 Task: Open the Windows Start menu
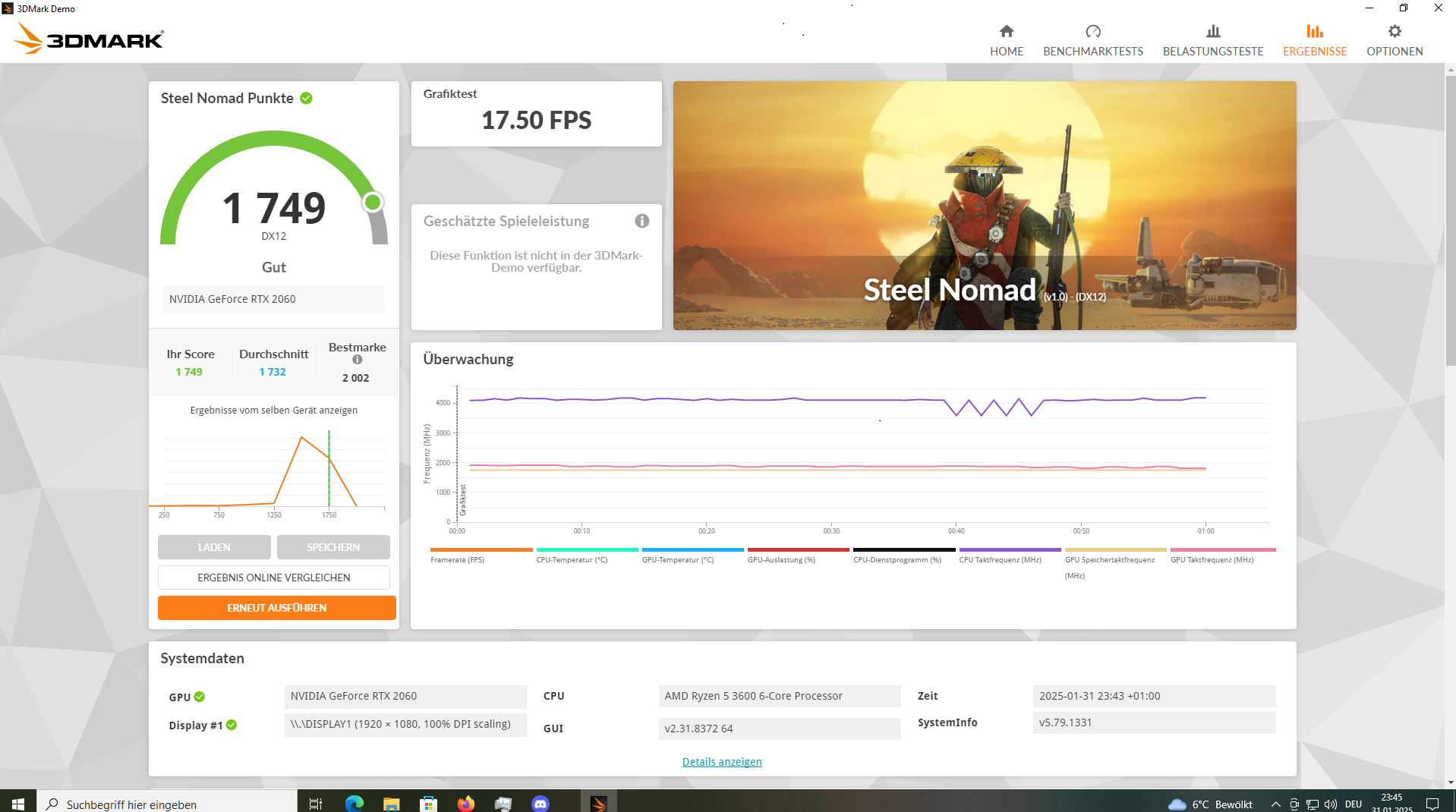pyautogui.click(x=18, y=803)
